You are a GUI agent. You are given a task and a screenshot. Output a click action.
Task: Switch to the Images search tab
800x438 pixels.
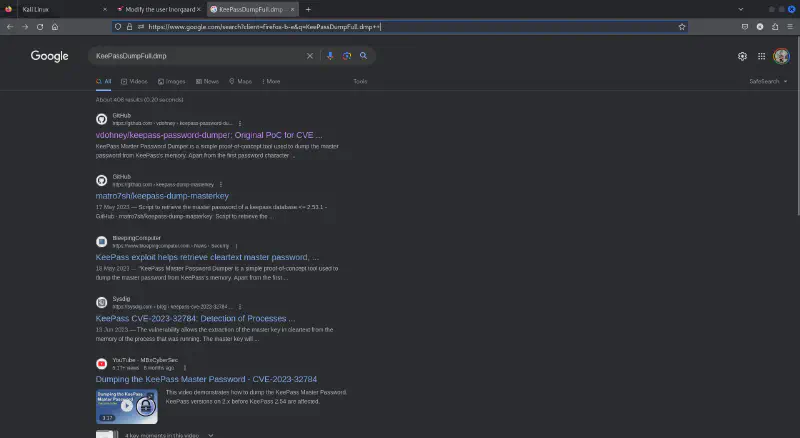click(x=172, y=81)
